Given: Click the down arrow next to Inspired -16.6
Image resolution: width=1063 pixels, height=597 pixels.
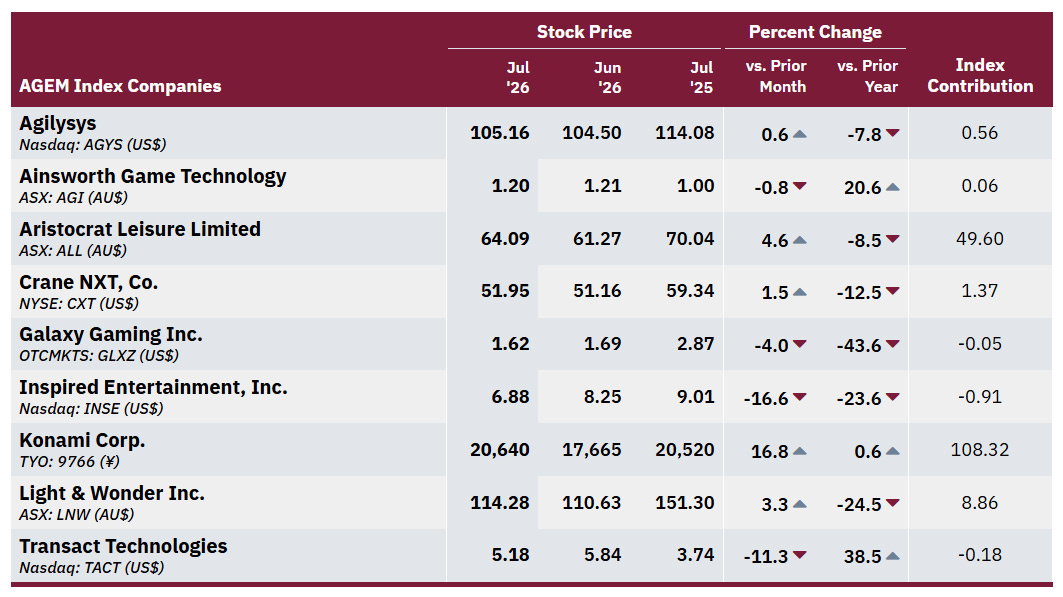Looking at the screenshot, I should [799, 397].
